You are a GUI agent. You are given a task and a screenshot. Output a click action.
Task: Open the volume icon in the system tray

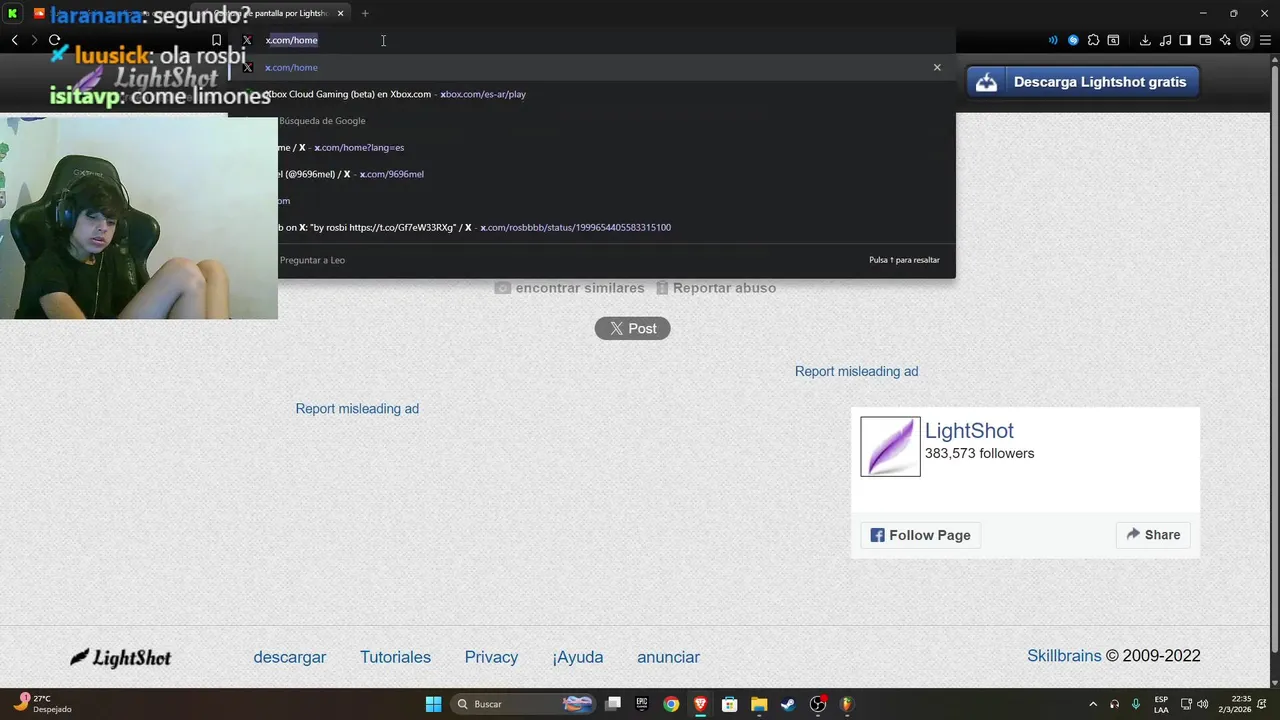[x=1203, y=704]
